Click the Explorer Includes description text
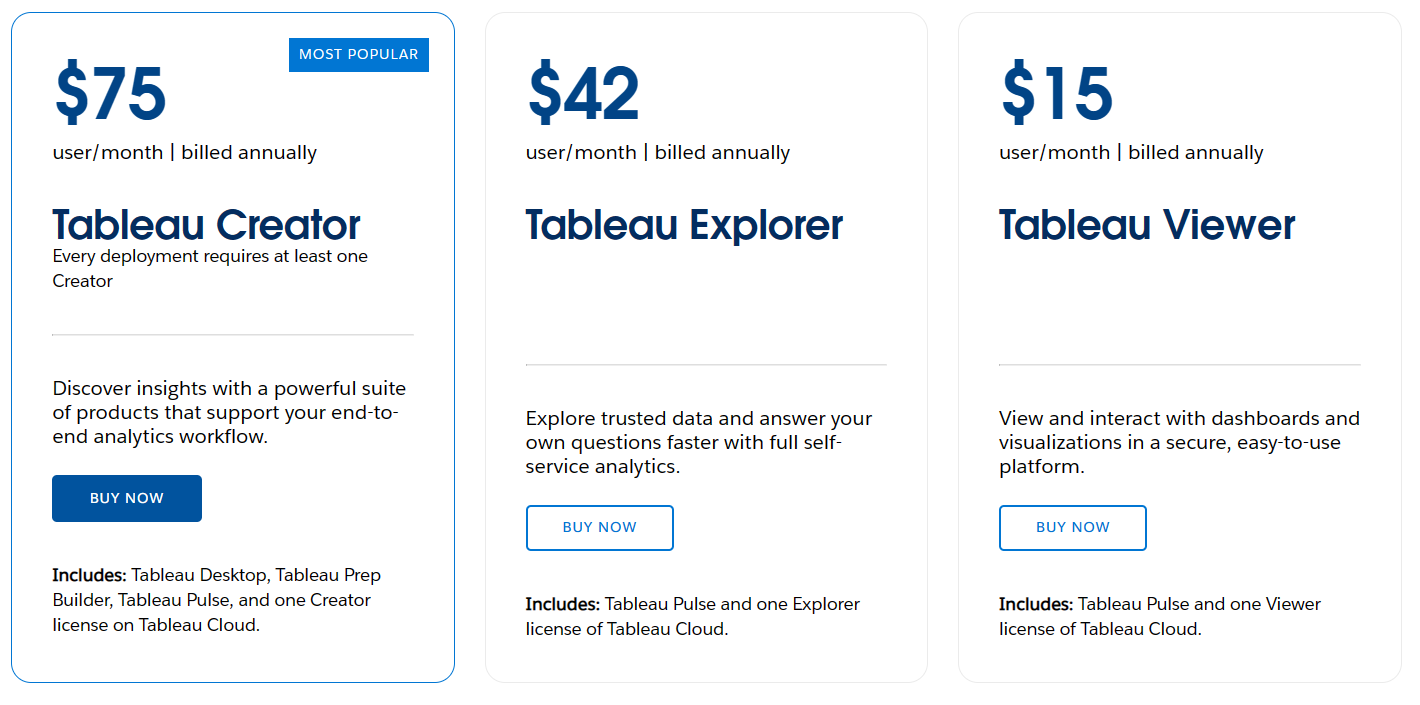 (x=691, y=615)
